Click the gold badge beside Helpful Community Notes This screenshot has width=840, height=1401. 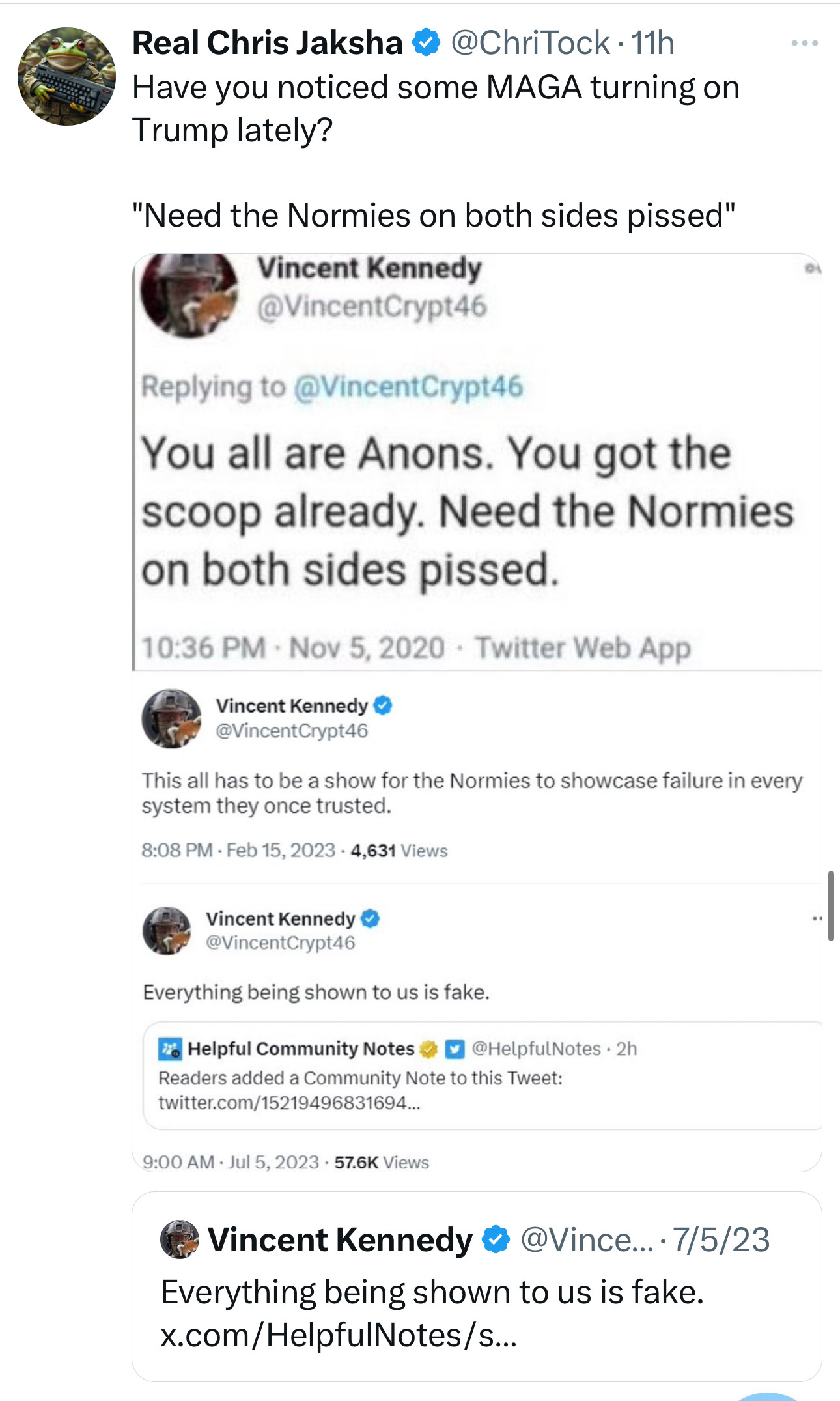coord(428,1049)
